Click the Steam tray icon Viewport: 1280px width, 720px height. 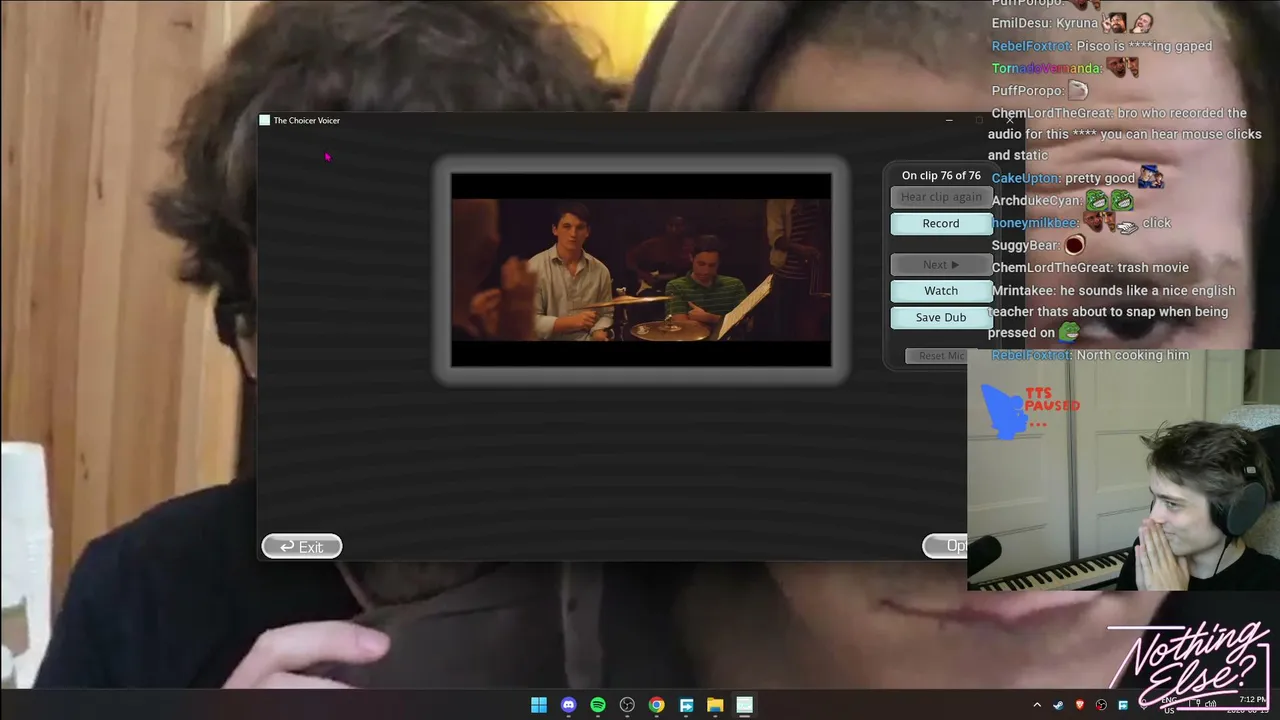(1058, 705)
